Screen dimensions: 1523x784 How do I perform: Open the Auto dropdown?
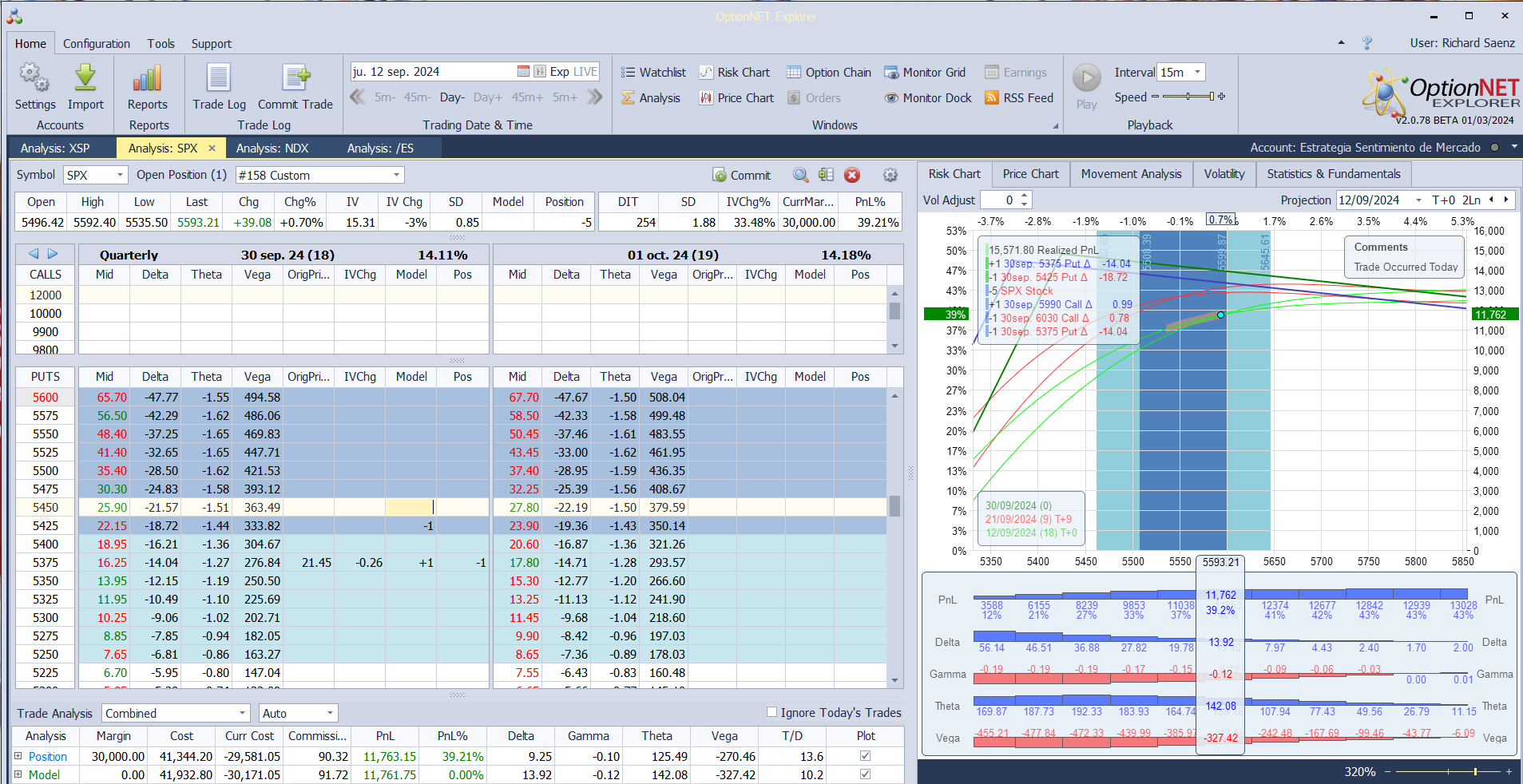[330, 713]
